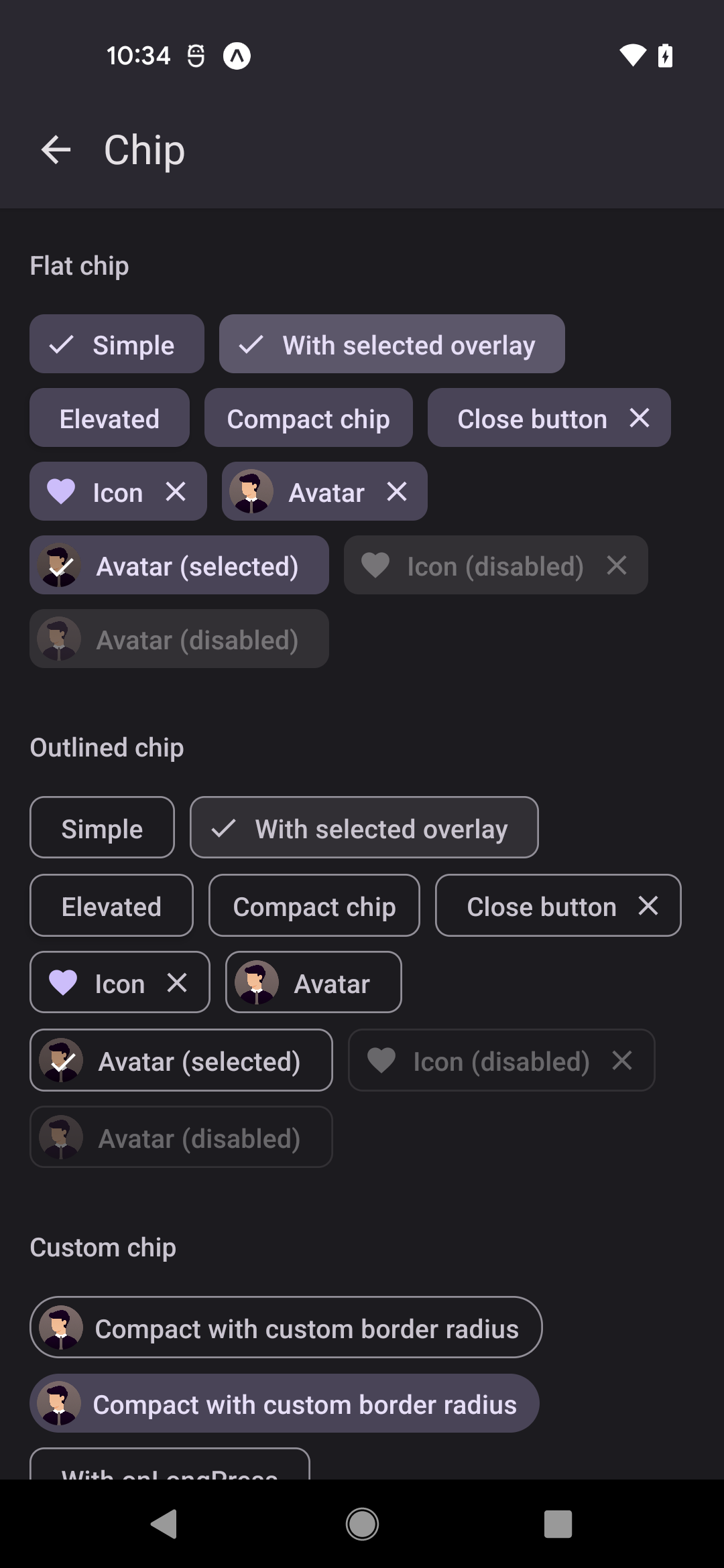This screenshot has width=724, height=1568.
Task: Tap the X on flat Avatar chip
Action: [x=397, y=492]
